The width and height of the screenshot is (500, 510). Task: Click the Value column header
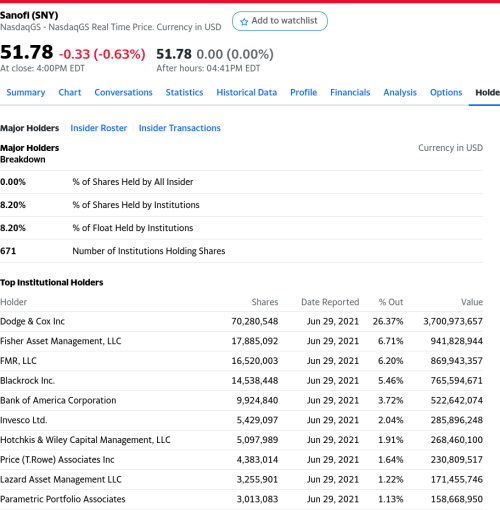[x=472, y=302]
